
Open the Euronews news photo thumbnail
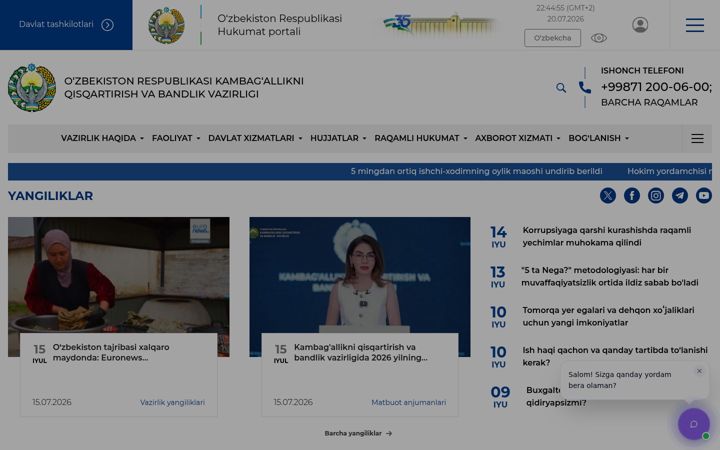(118, 275)
